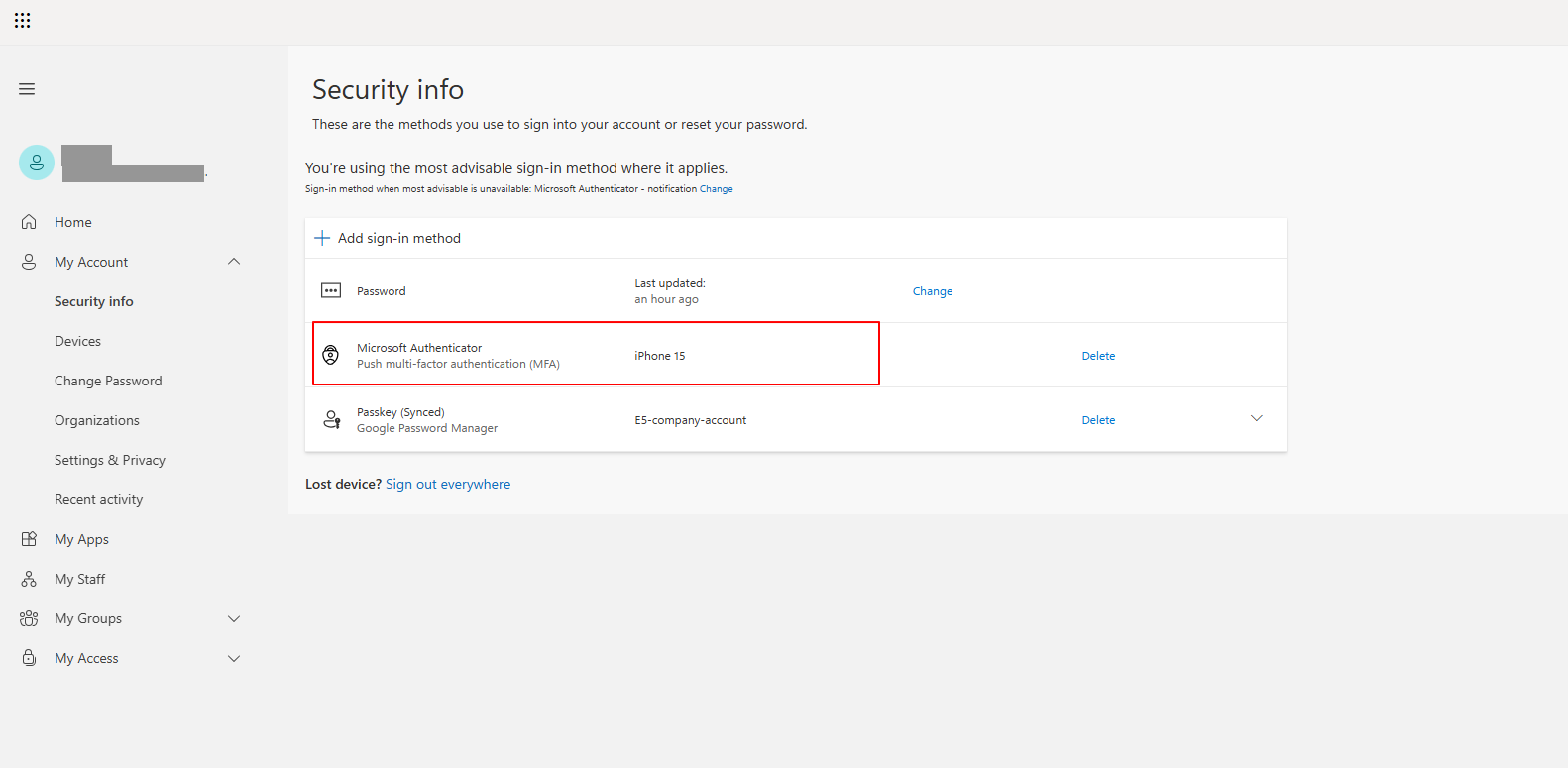The width and height of the screenshot is (1568, 768).
Task: Click Change link in the Password row
Action: tap(933, 291)
